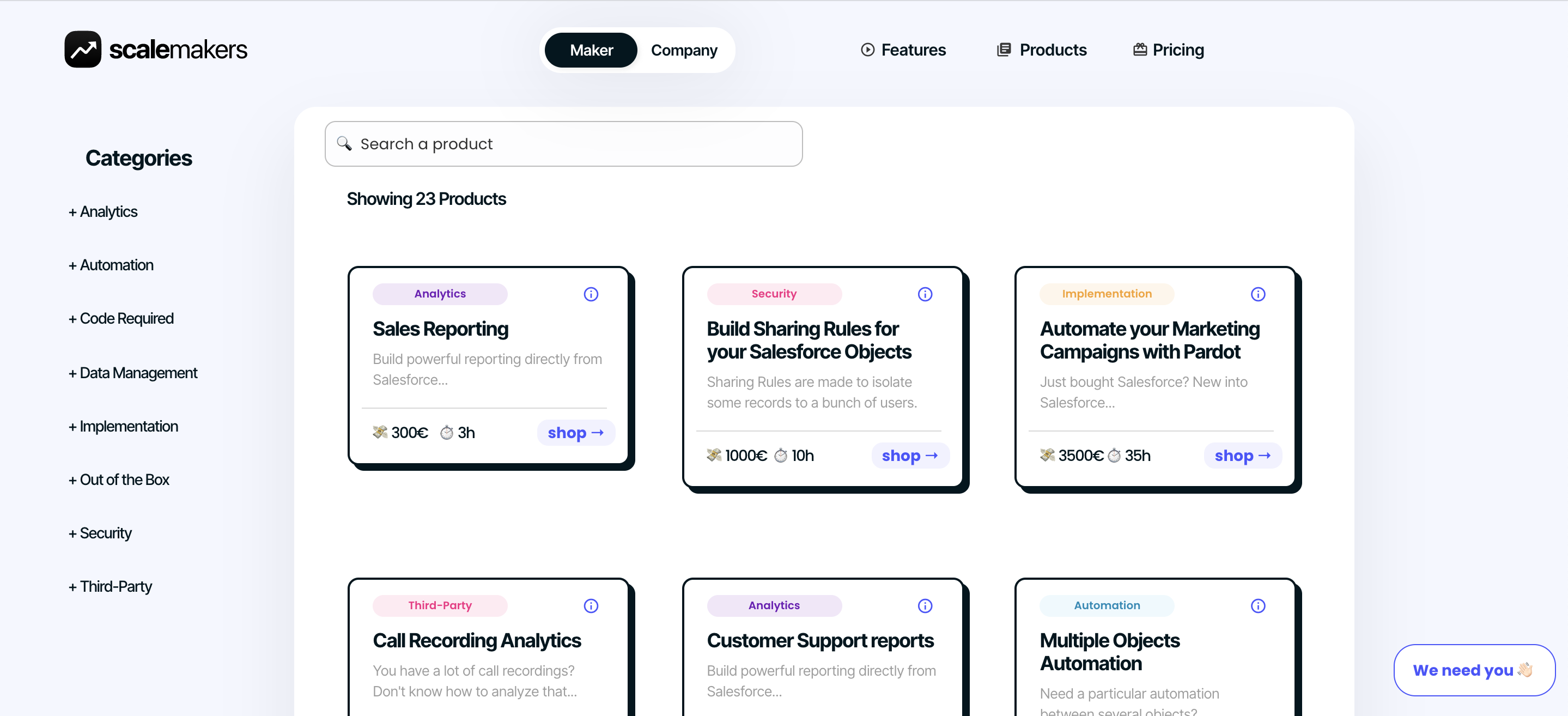Select the Security tag on Sharing Rules card
The image size is (1568, 716).
coord(774,294)
